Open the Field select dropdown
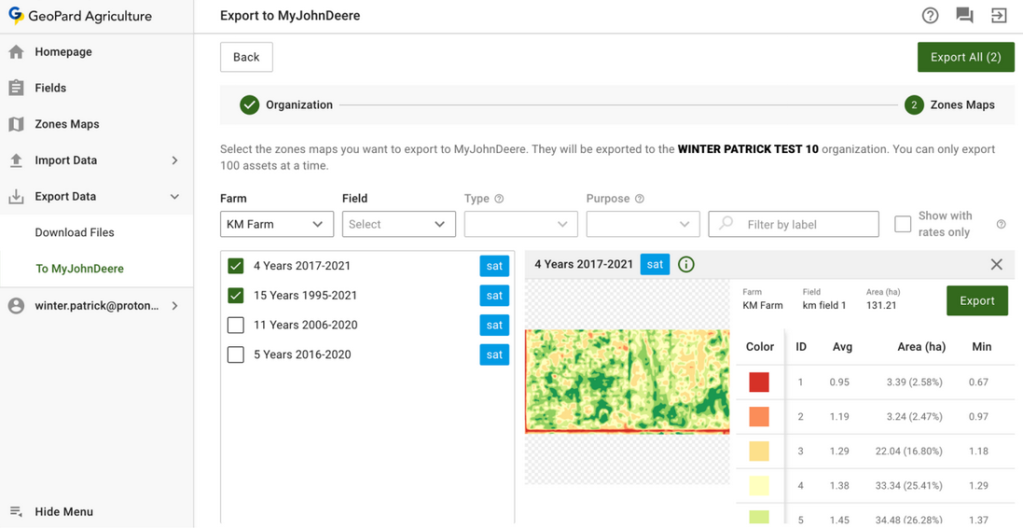This screenshot has height=528, width=1023. (x=399, y=224)
